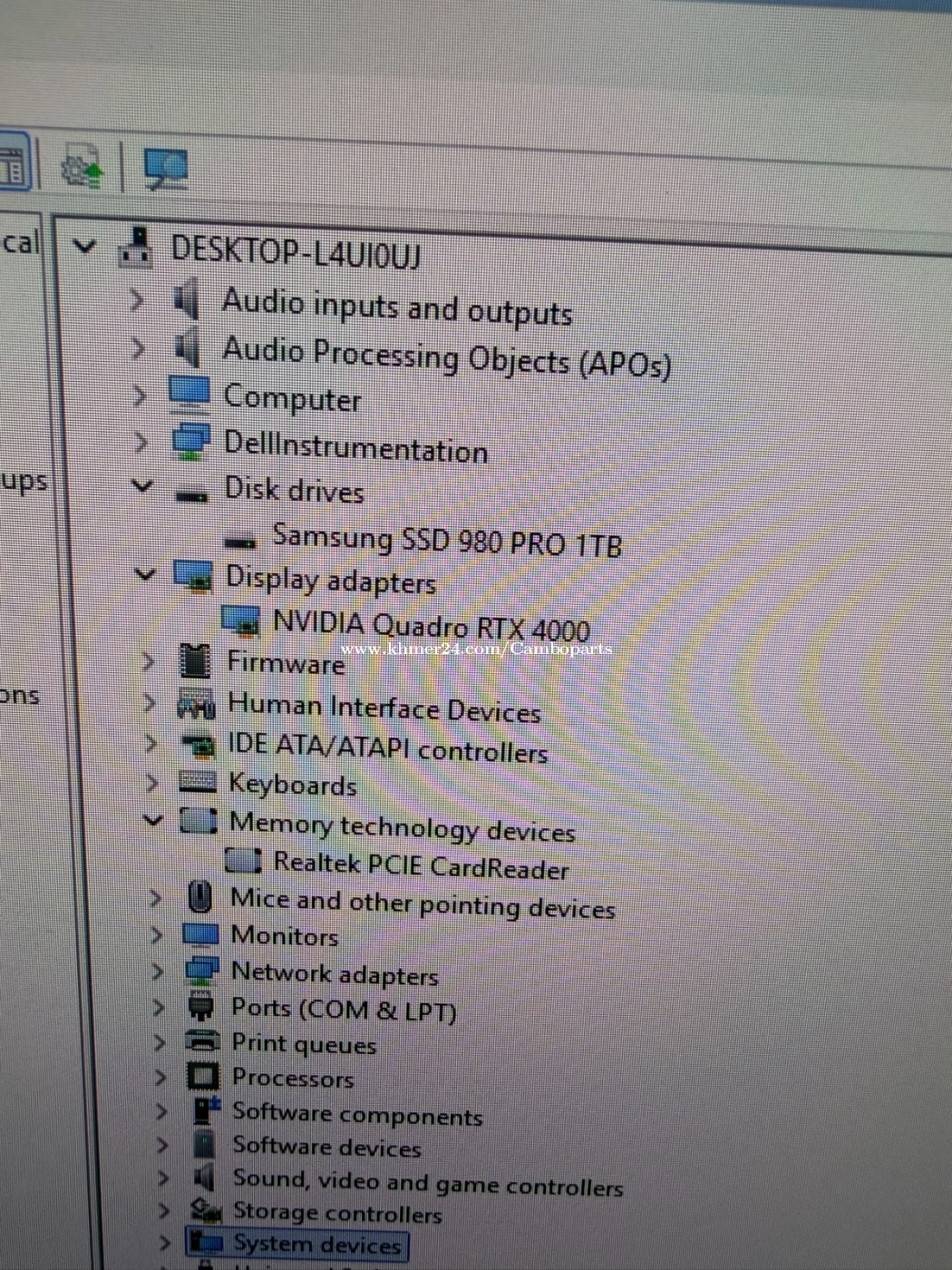Click the properties pane toolbar icon

click(x=14, y=166)
